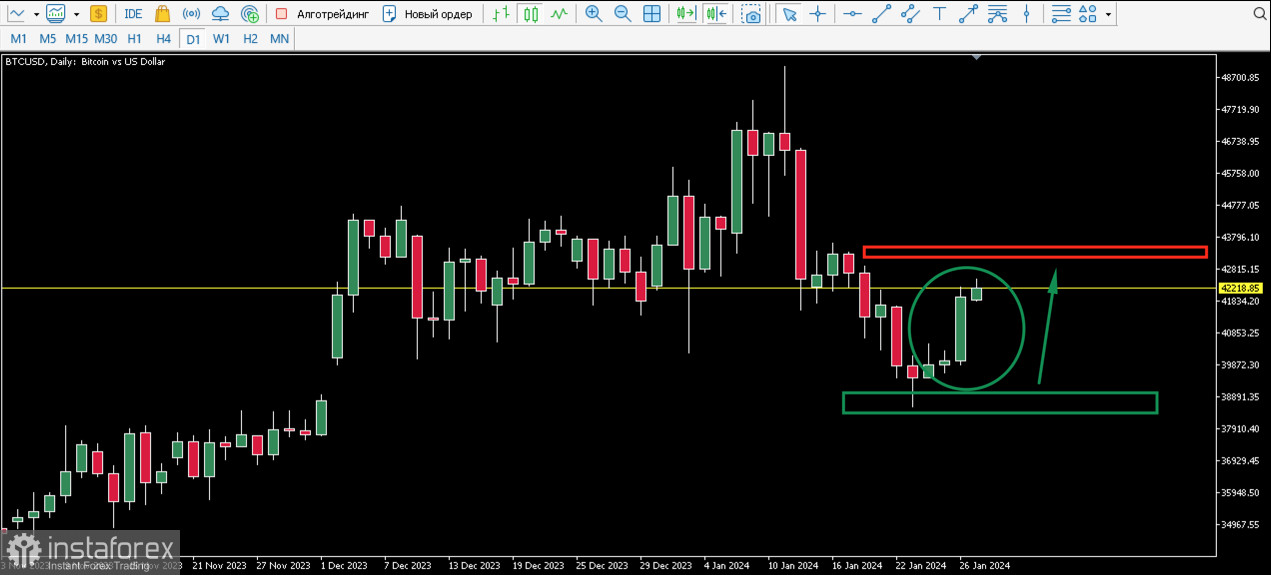The height and width of the screenshot is (575, 1271).
Task: Click the Signals broadcast icon
Action: pos(192,14)
